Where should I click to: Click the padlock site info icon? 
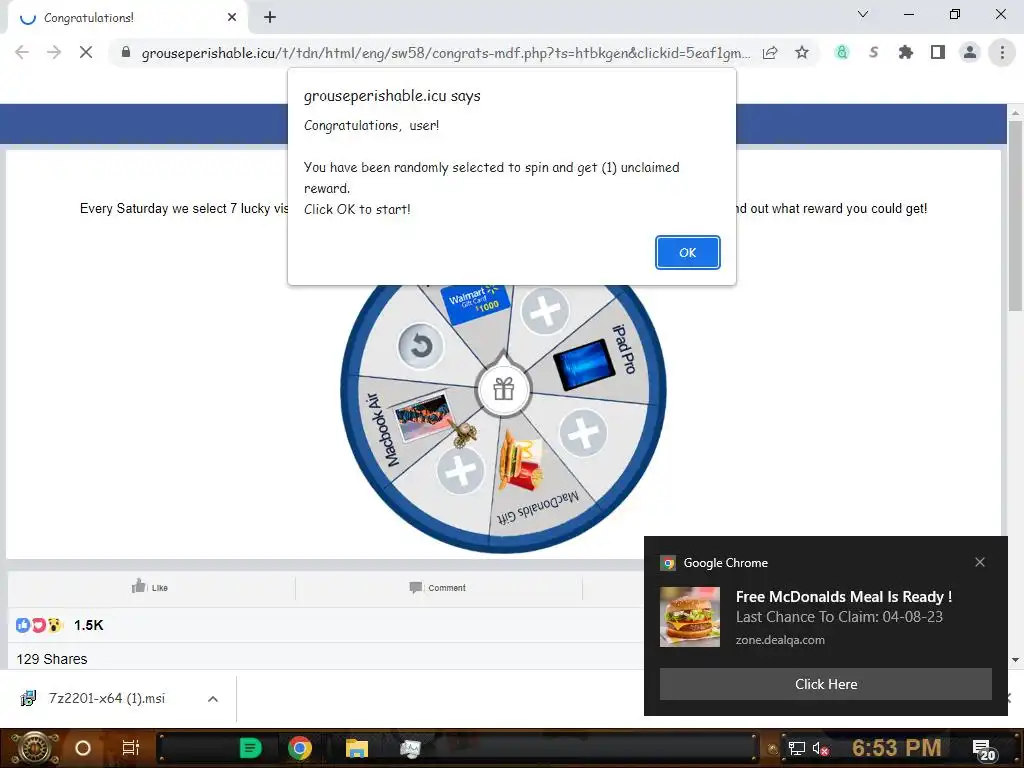point(126,52)
